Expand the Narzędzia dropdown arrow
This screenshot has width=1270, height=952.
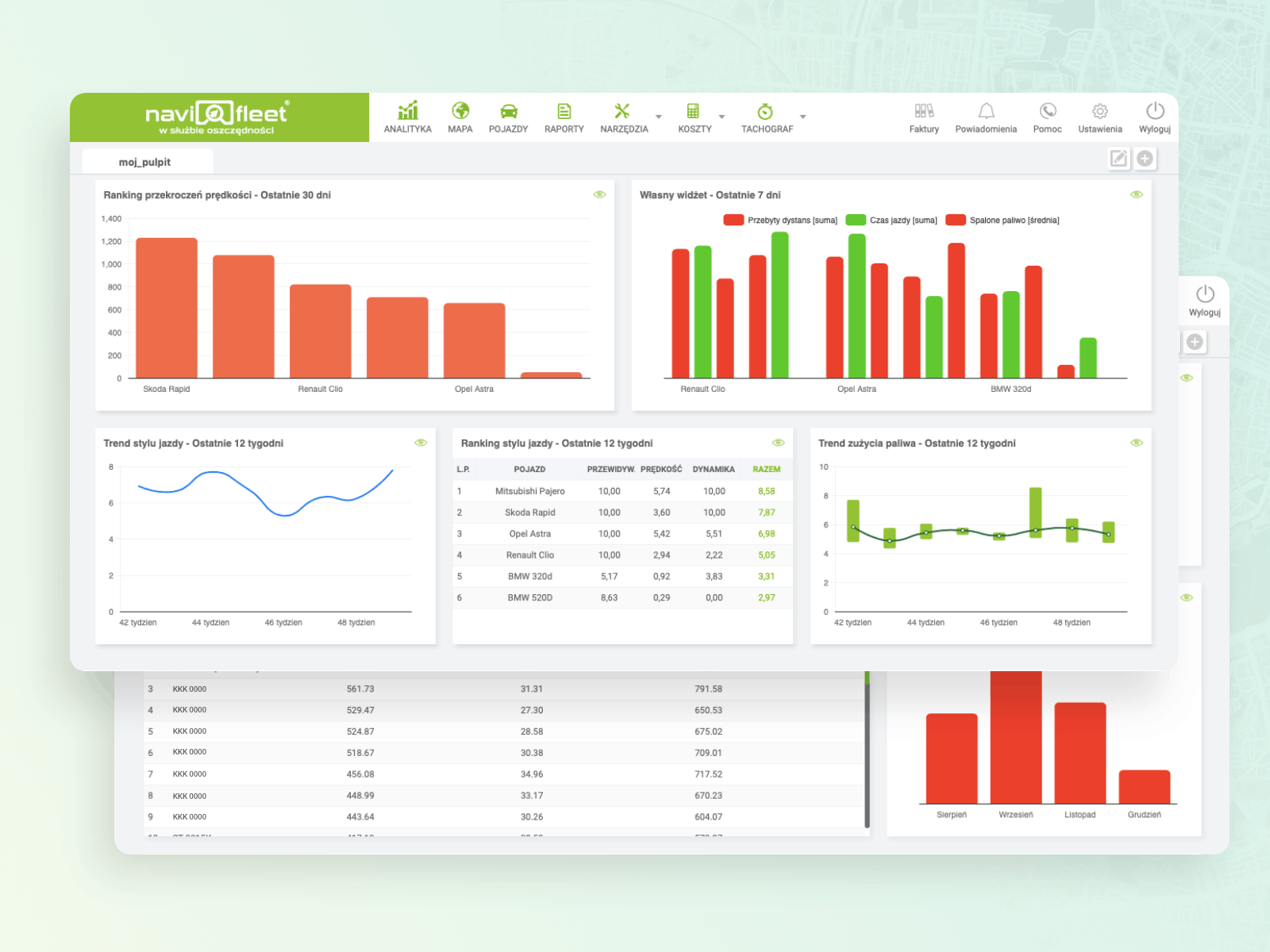tap(658, 117)
